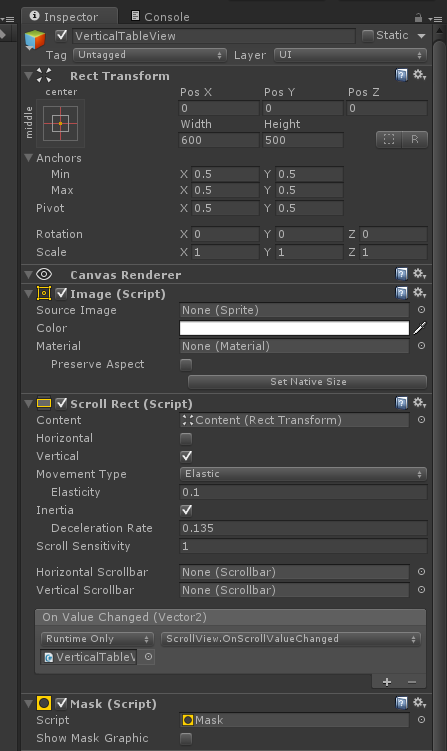Viewport: 447px width, 751px height.
Task: Add event listener with plus icon
Action: [x=387, y=682]
